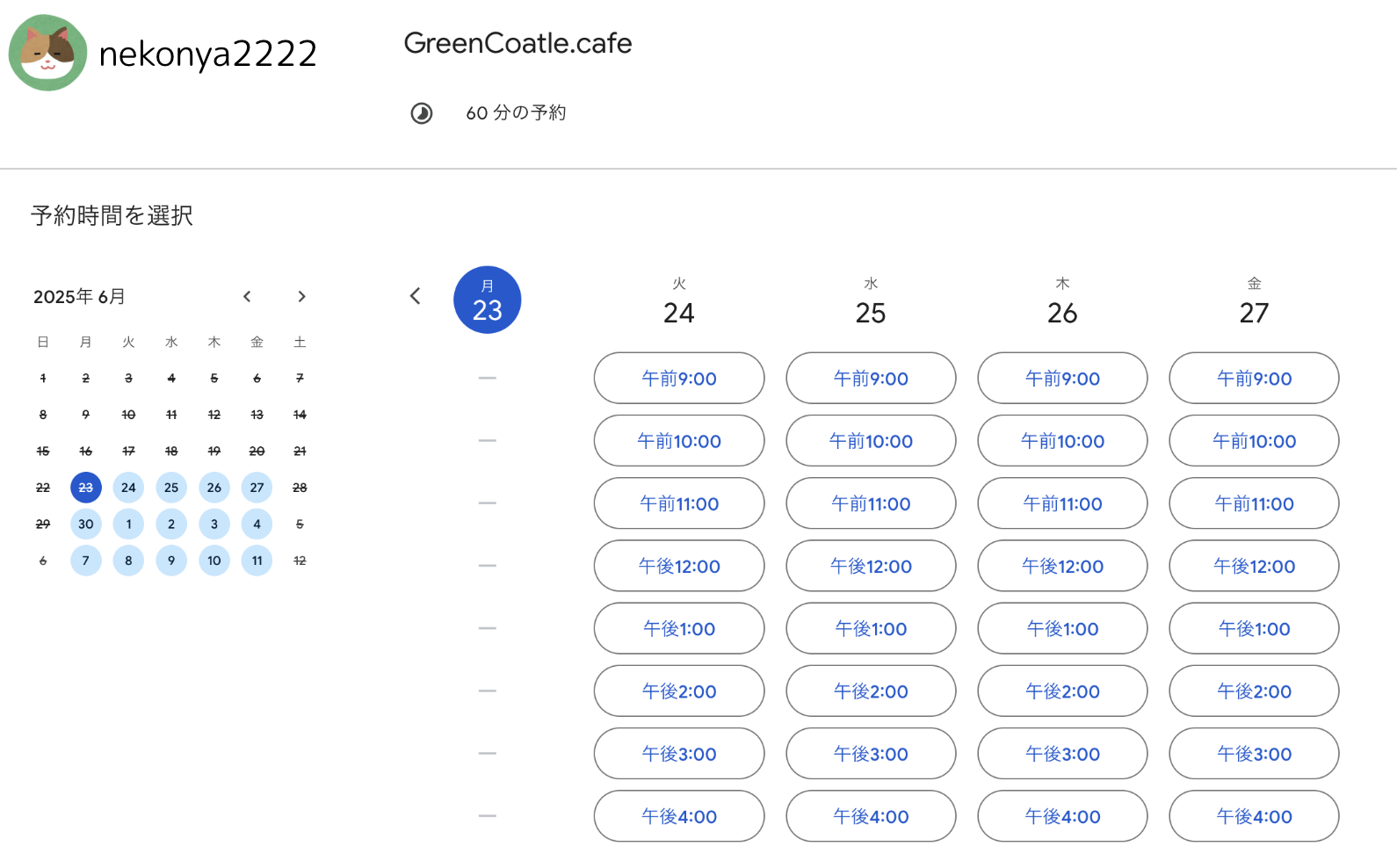Select June 26 in mini calendar
This screenshot has width=1397, height=868.
click(214, 488)
